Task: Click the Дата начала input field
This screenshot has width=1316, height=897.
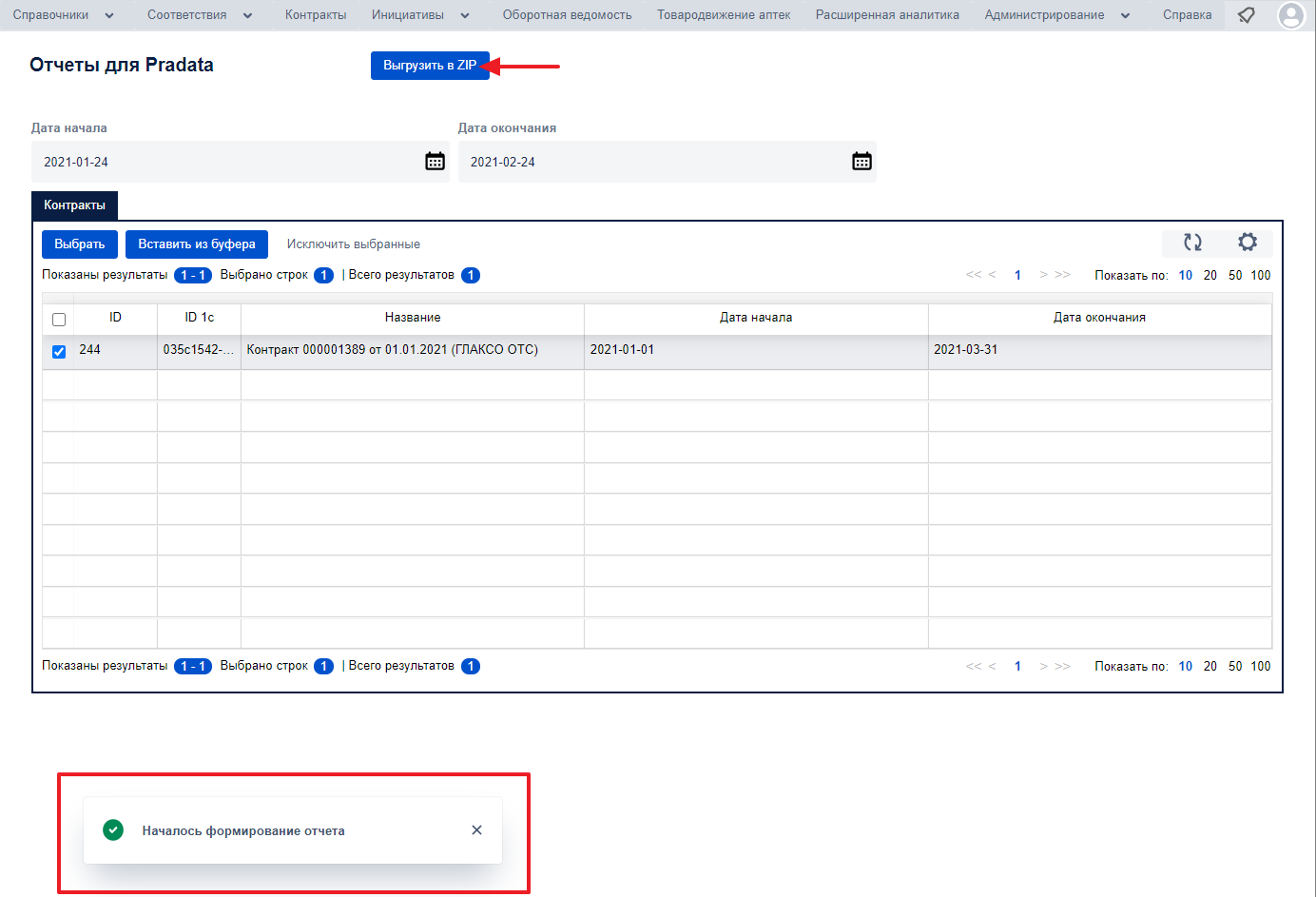Action: click(240, 162)
